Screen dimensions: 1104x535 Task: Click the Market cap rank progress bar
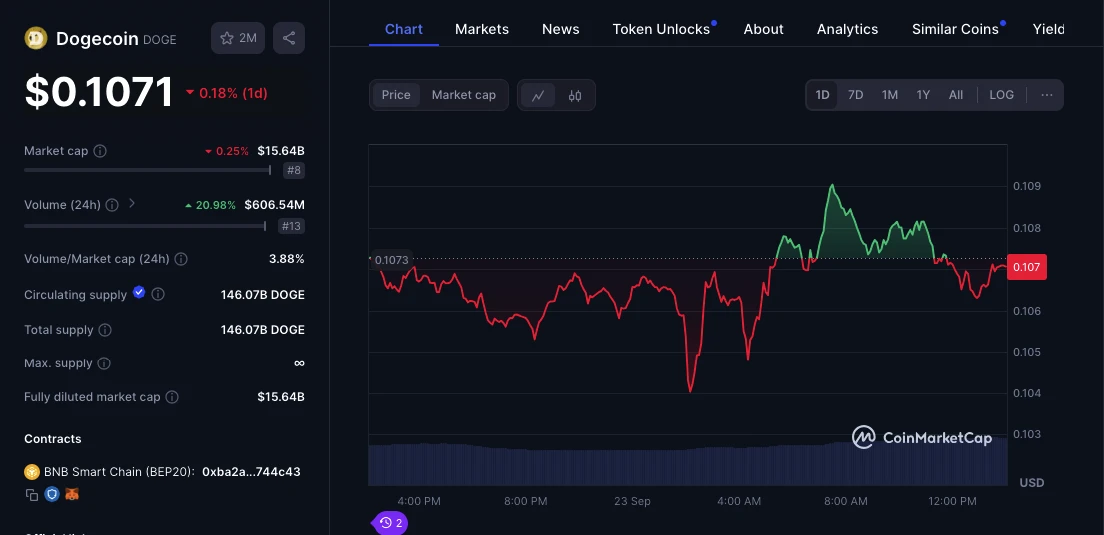click(x=148, y=170)
